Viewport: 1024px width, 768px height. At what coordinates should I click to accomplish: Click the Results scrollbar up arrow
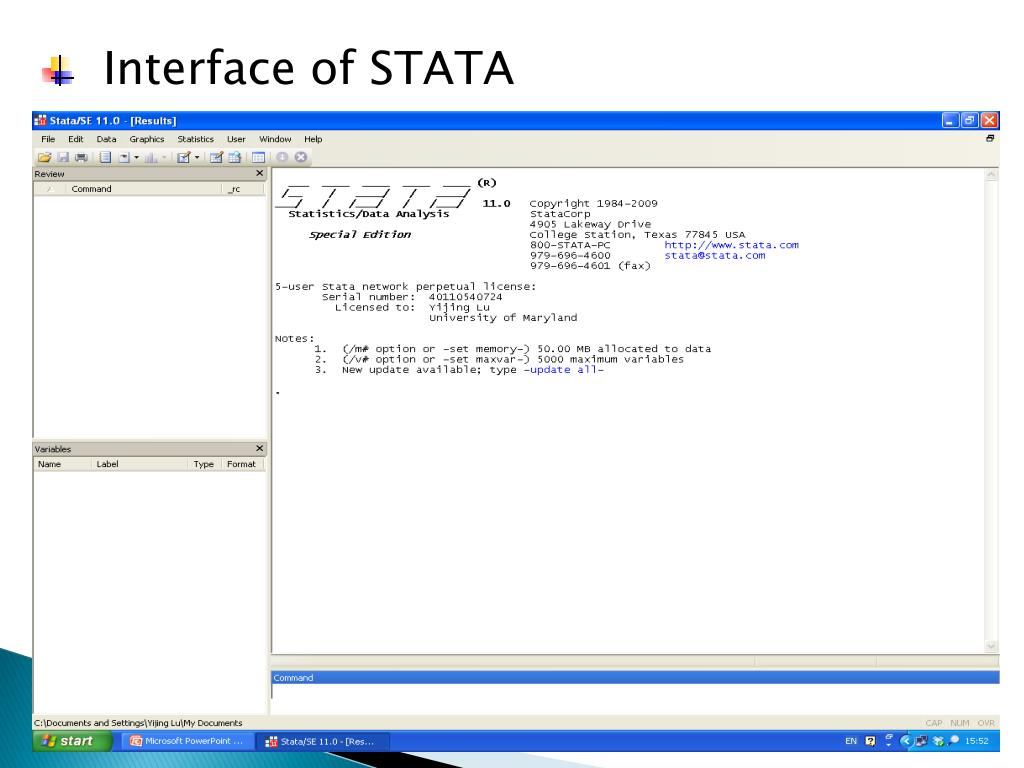coord(991,175)
